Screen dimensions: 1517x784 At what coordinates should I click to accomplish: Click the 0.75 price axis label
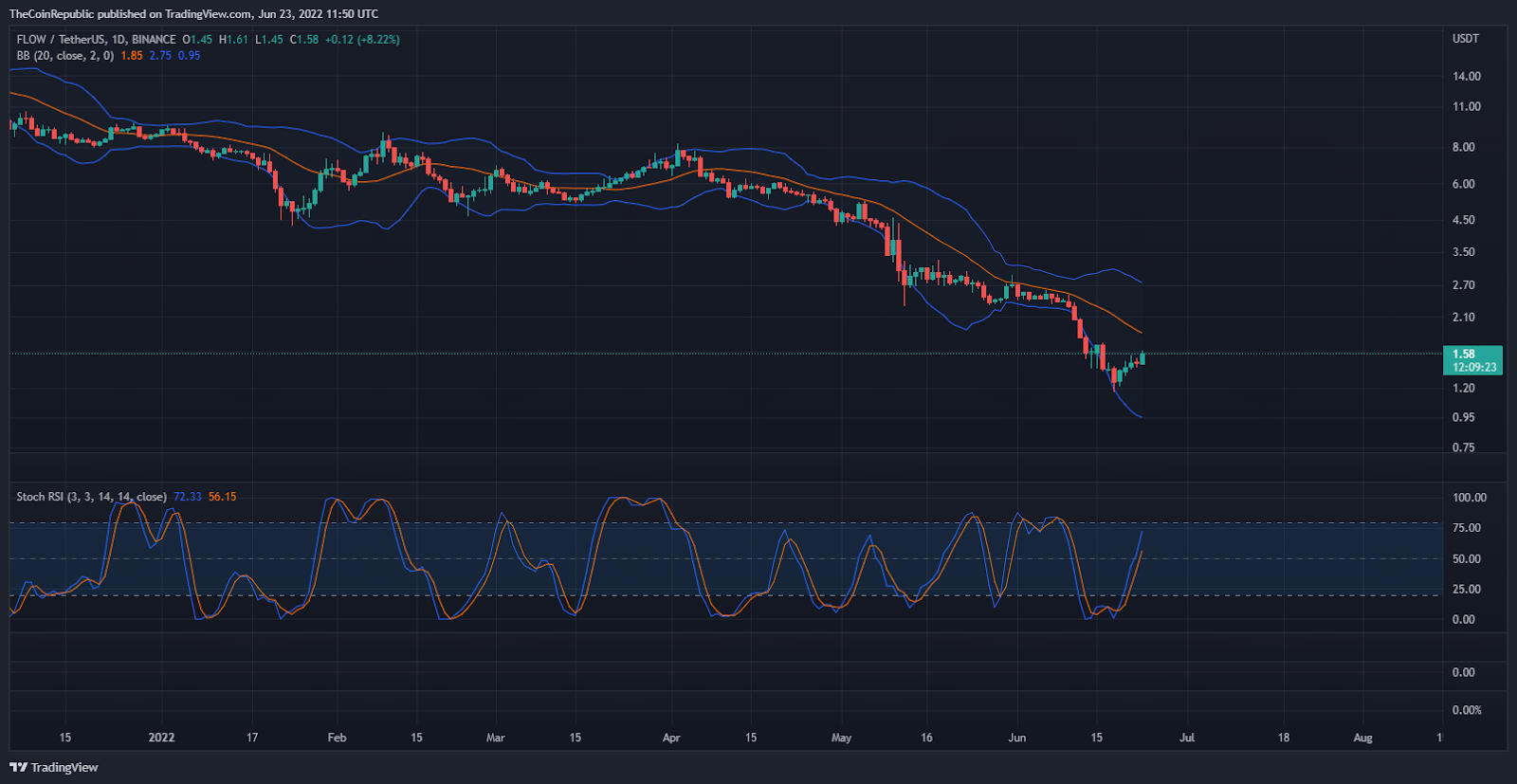(x=1464, y=448)
